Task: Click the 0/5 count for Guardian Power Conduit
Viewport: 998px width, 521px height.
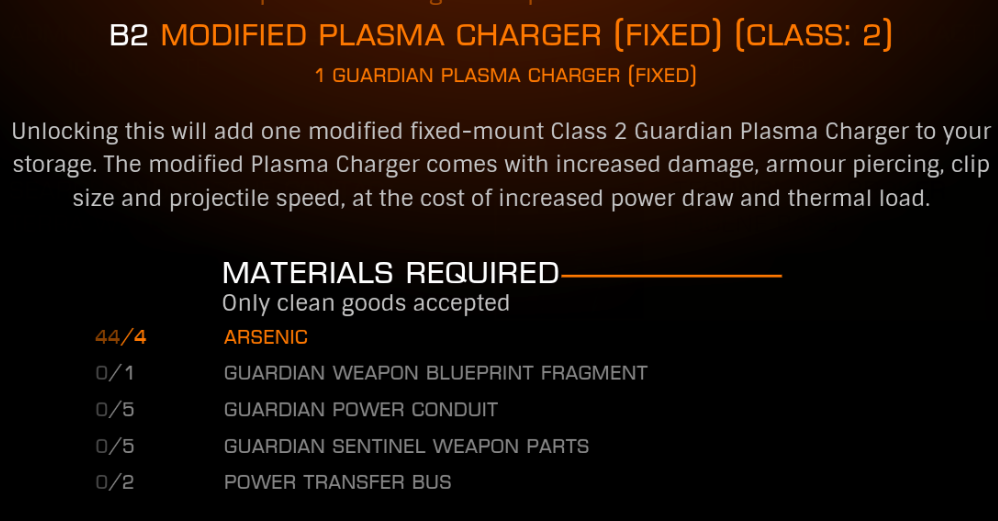Action: (x=115, y=410)
